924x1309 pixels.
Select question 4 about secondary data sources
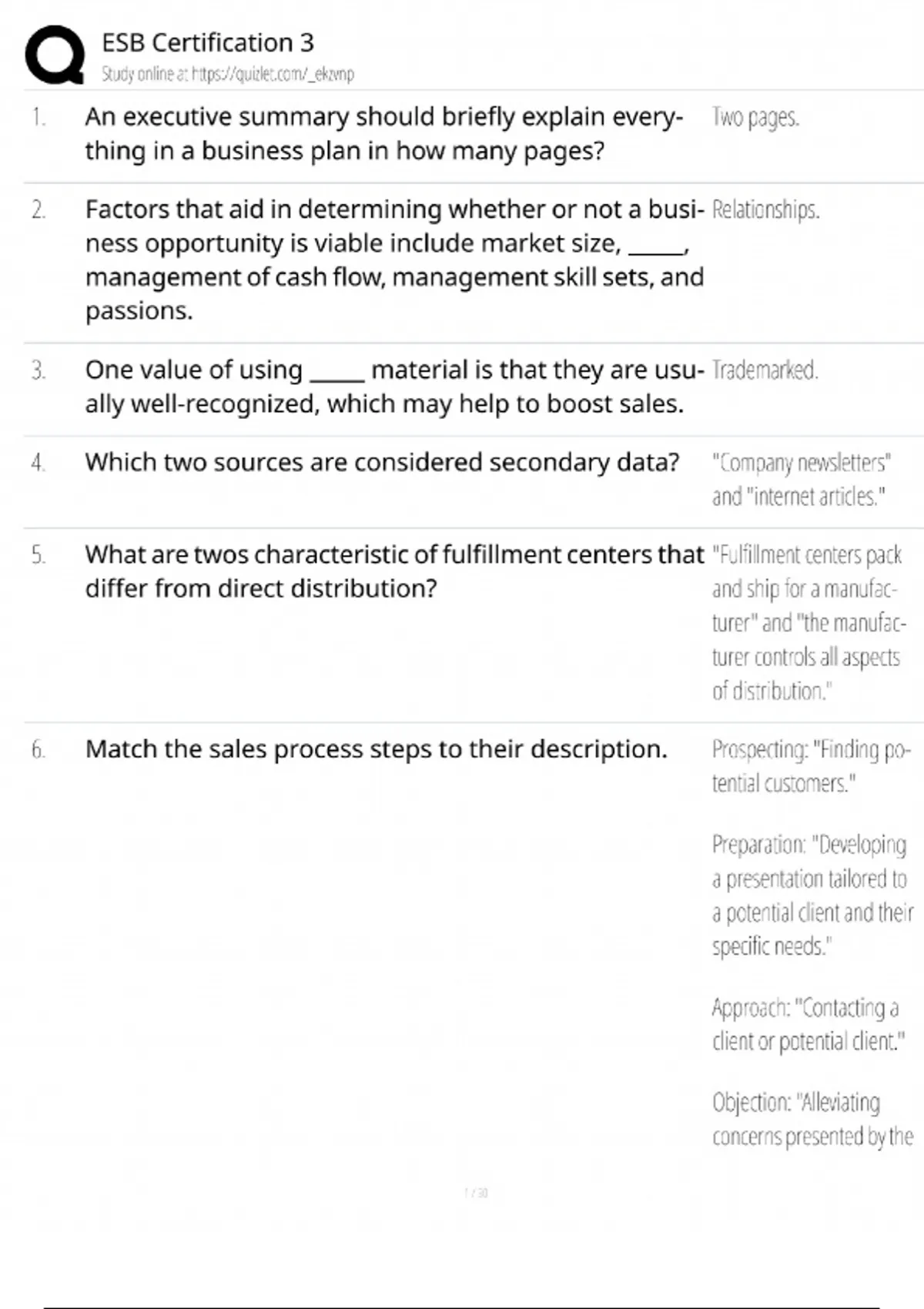[x=382, y=462]
